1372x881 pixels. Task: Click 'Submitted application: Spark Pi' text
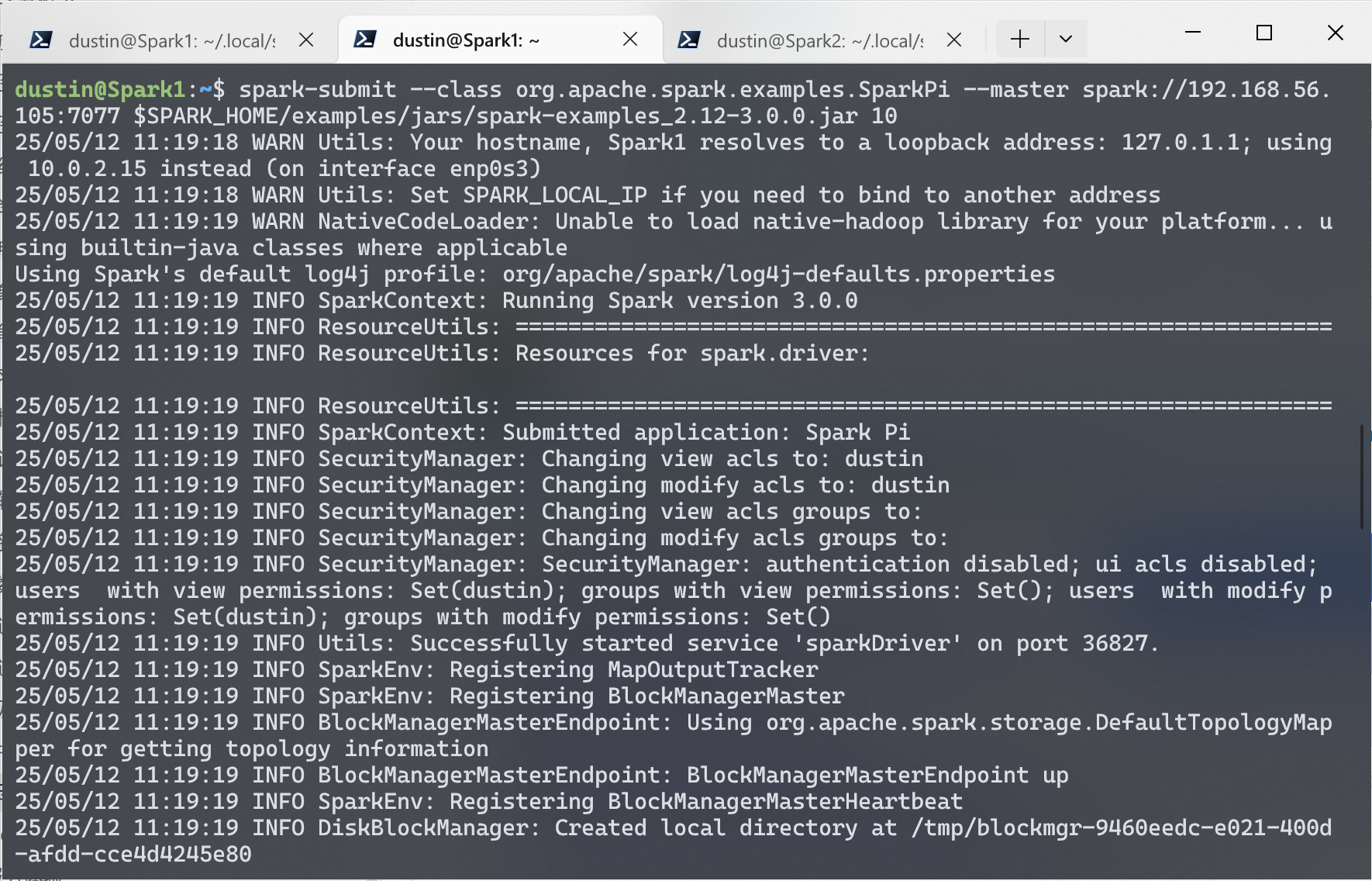point(706,433)
